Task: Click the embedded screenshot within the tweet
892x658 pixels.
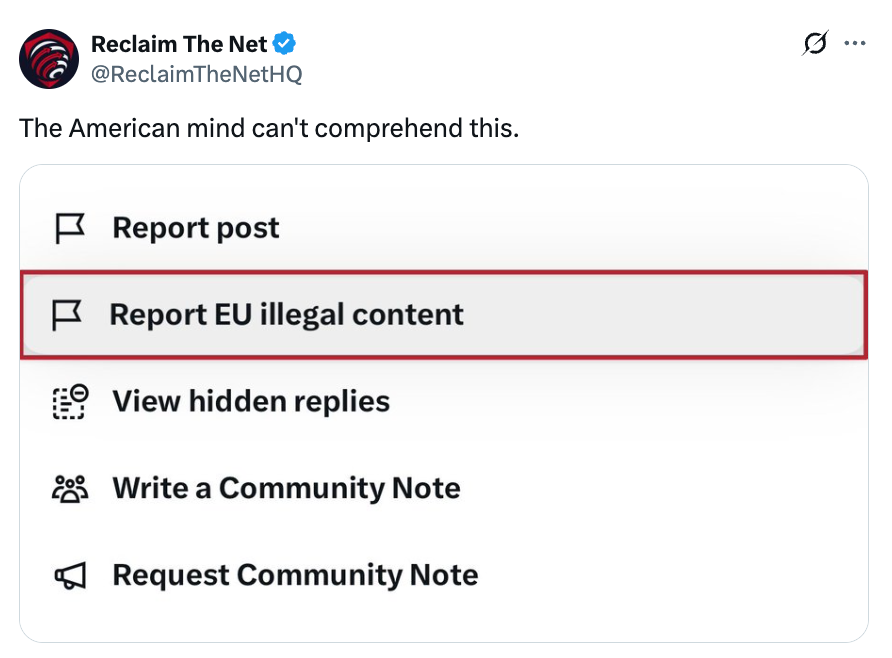Action: tap(445, 400)
